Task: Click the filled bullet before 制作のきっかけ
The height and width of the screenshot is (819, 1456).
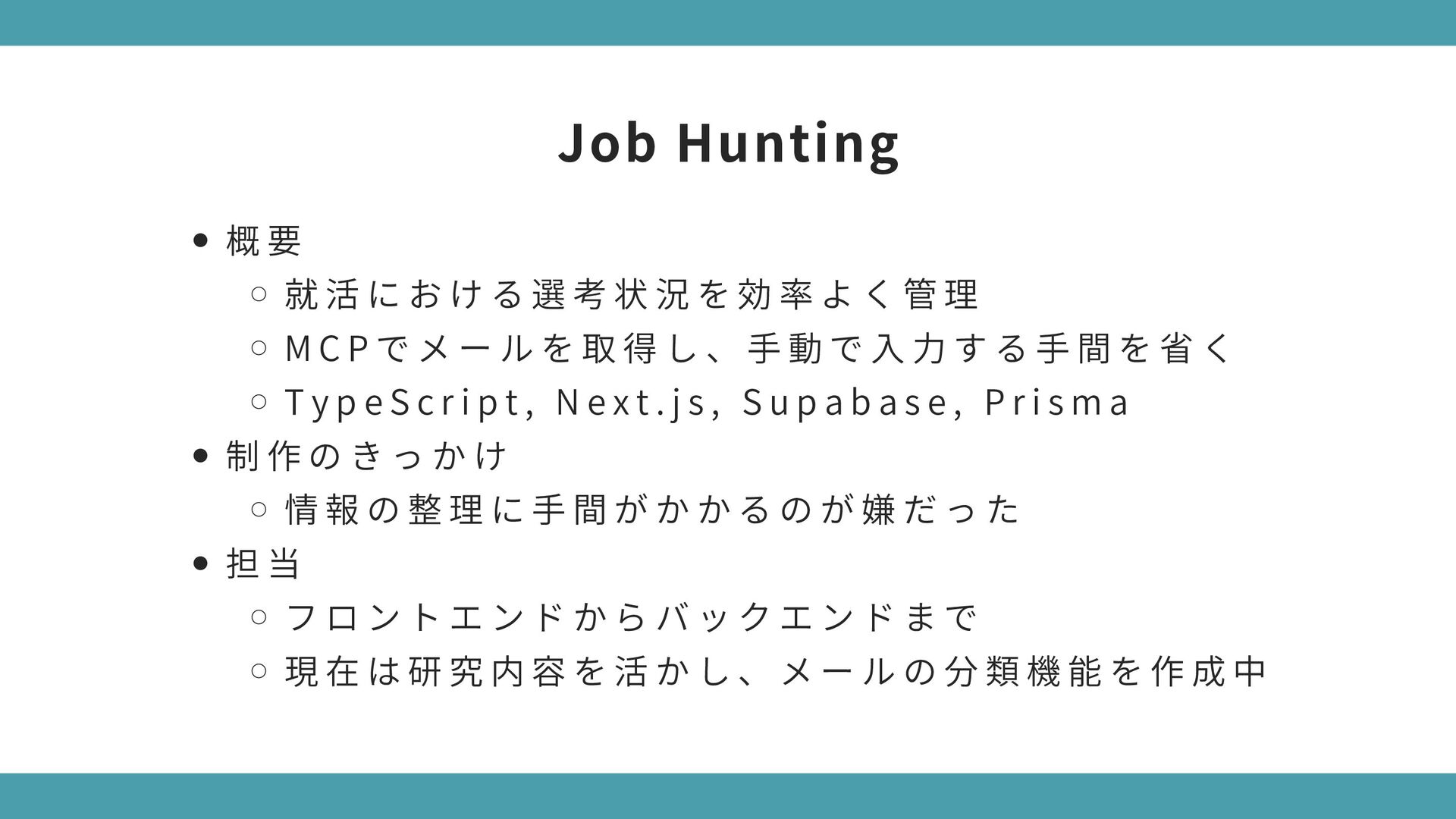Action: [x=200, y=456]
